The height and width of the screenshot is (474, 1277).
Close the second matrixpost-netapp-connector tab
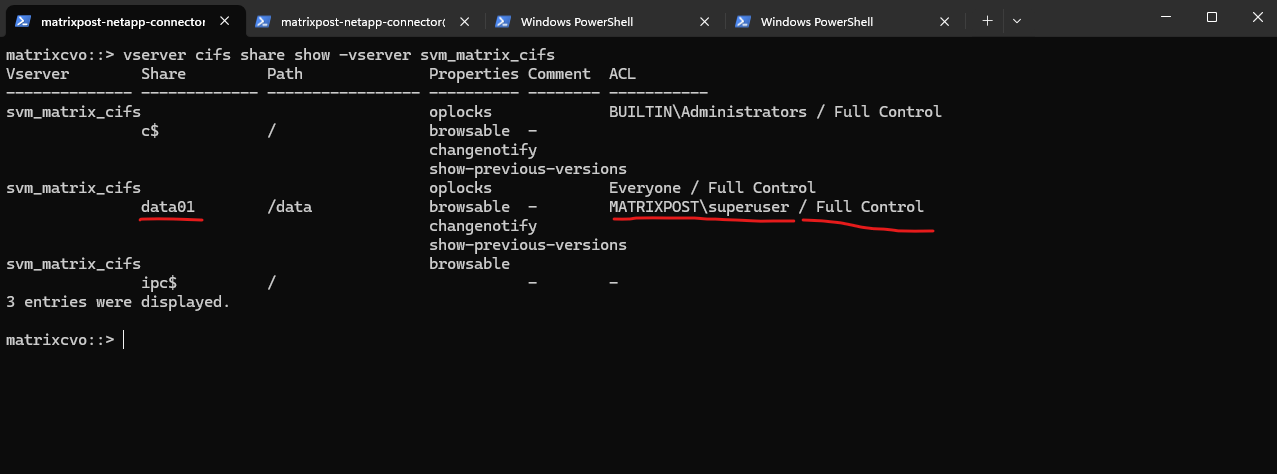tap(465, 21)
